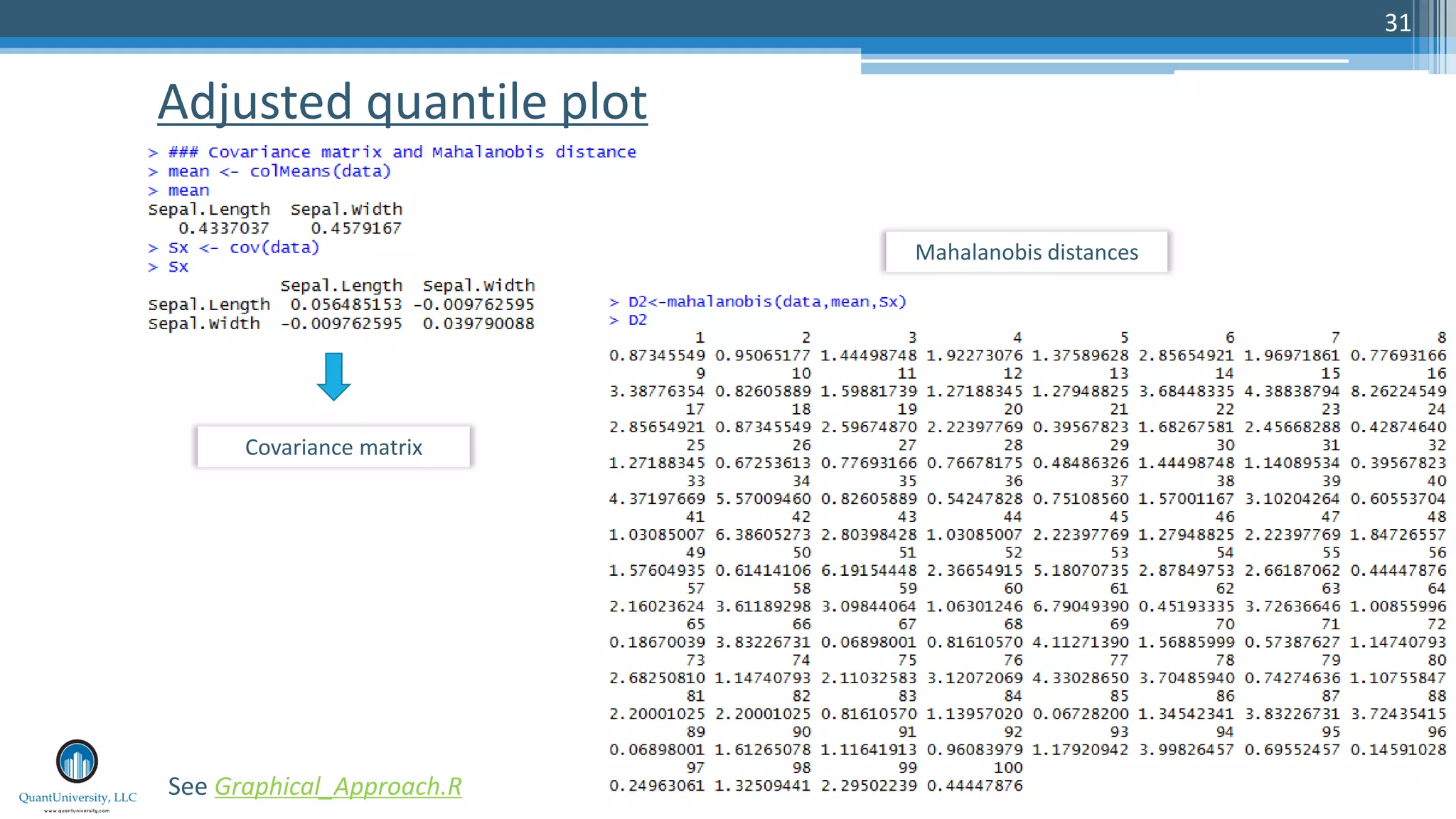1456x819 pixels.
Task: Click covariance value 0.056485153
Action: (346, 304)
